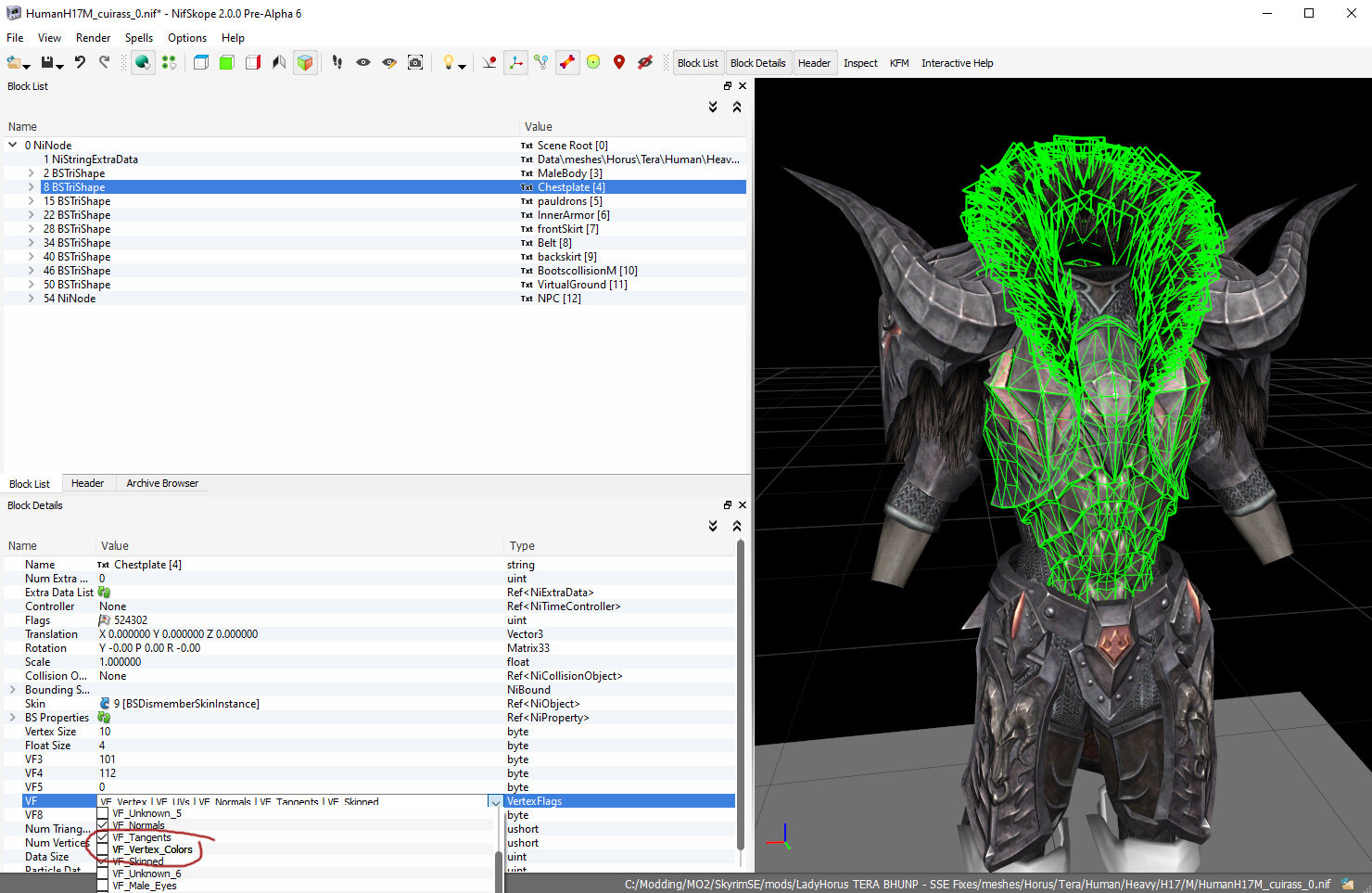Switch to the Archive Browser tab

coord(162,483)
